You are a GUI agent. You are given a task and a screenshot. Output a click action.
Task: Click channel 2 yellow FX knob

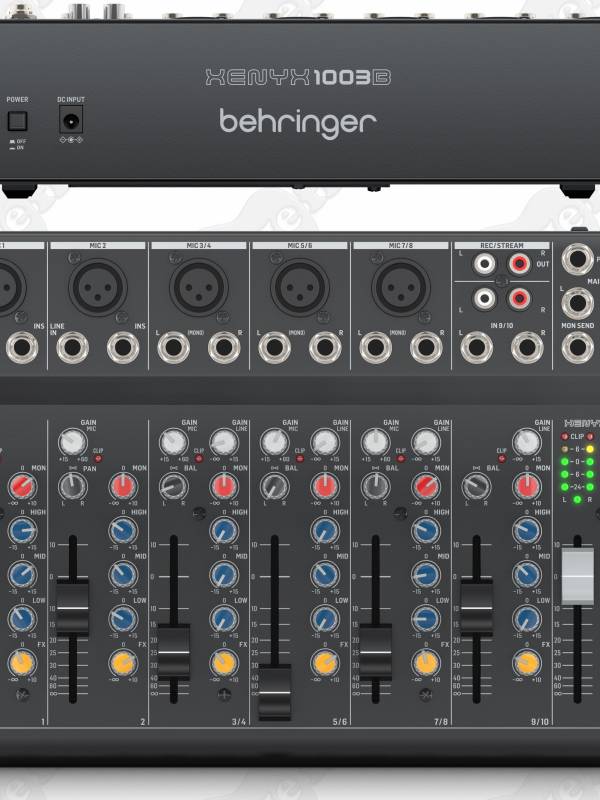tap(123, 663)
